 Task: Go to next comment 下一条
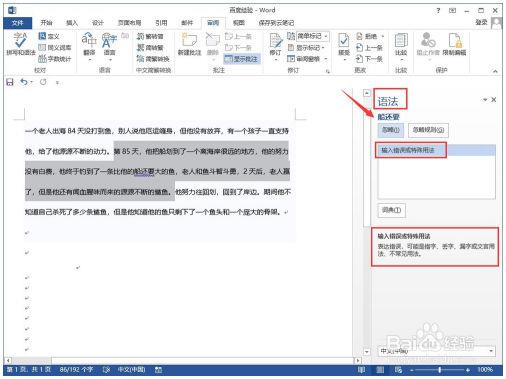point(239,48)
